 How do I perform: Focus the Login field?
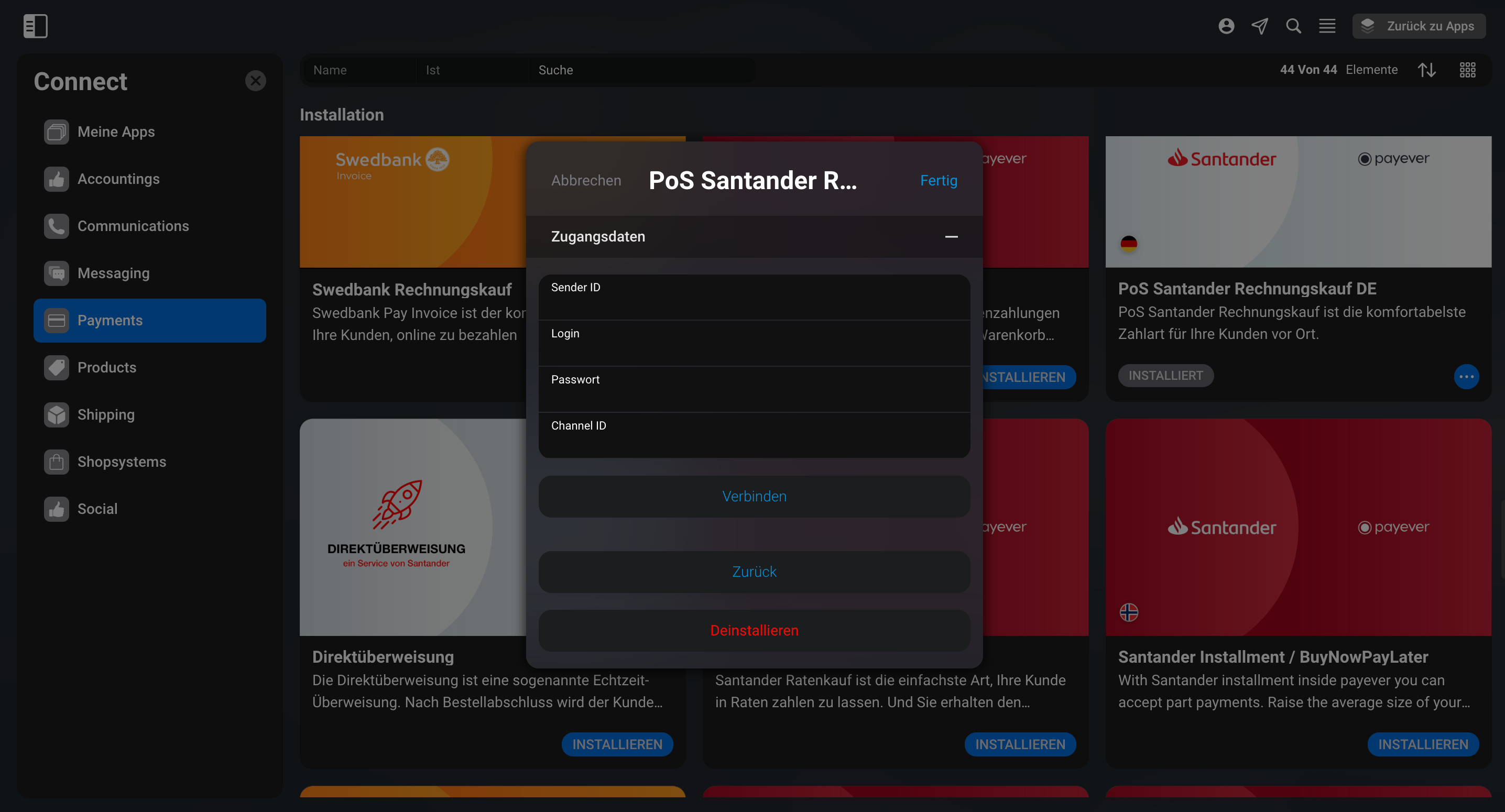754,344
